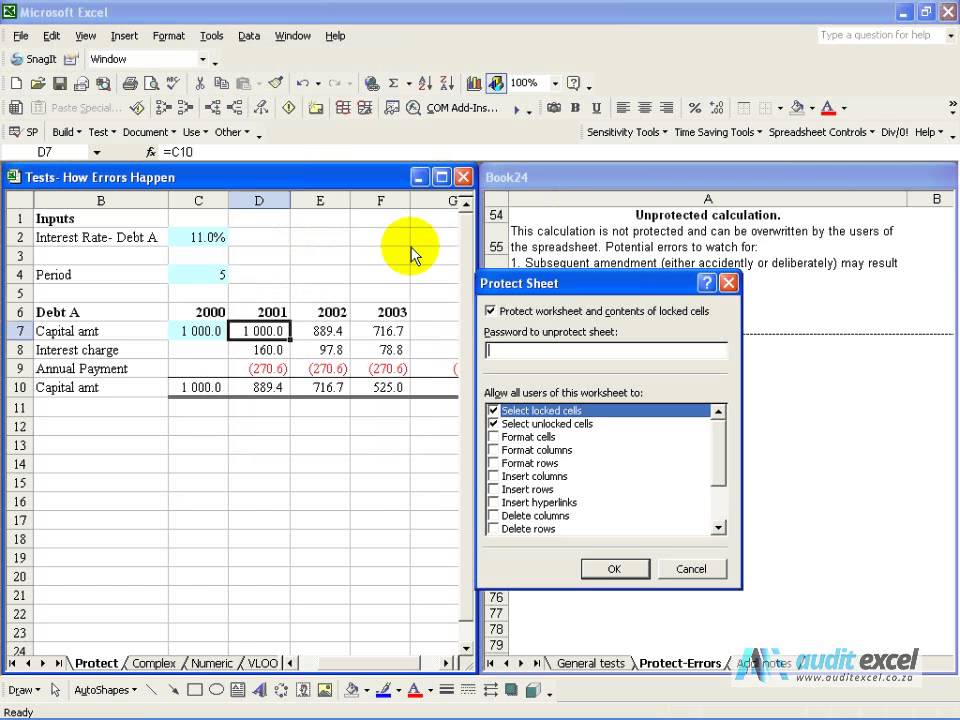Select the Format Painter brush
Screen dimensions: 960x720
tap(276, 83)
